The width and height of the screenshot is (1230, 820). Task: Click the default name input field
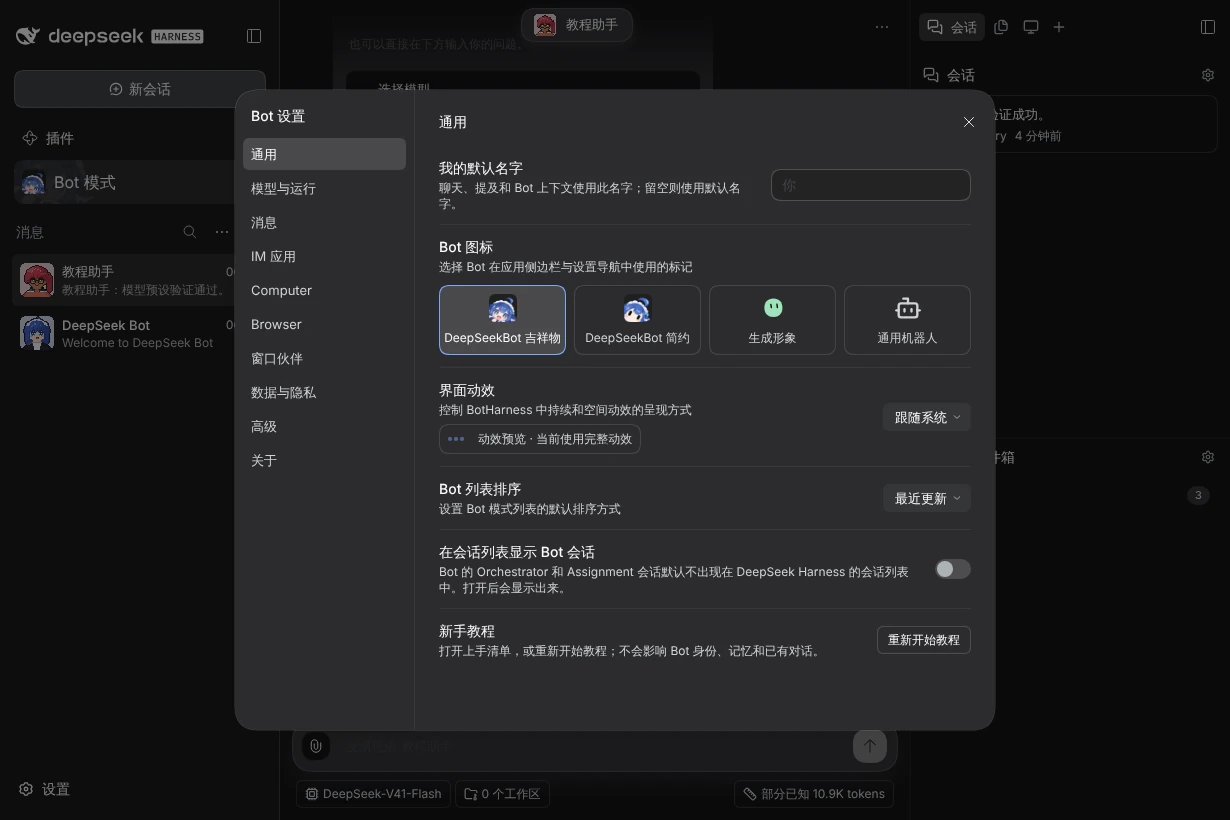pyautogui.click(x=870, y=185)
